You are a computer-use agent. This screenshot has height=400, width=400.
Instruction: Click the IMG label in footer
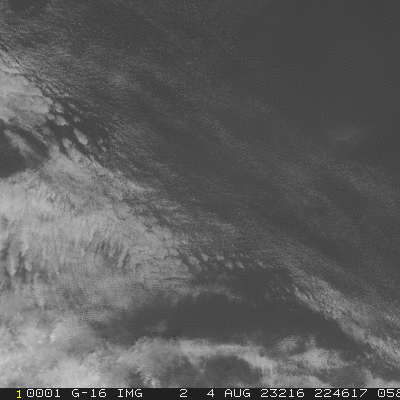coord(130,393)
